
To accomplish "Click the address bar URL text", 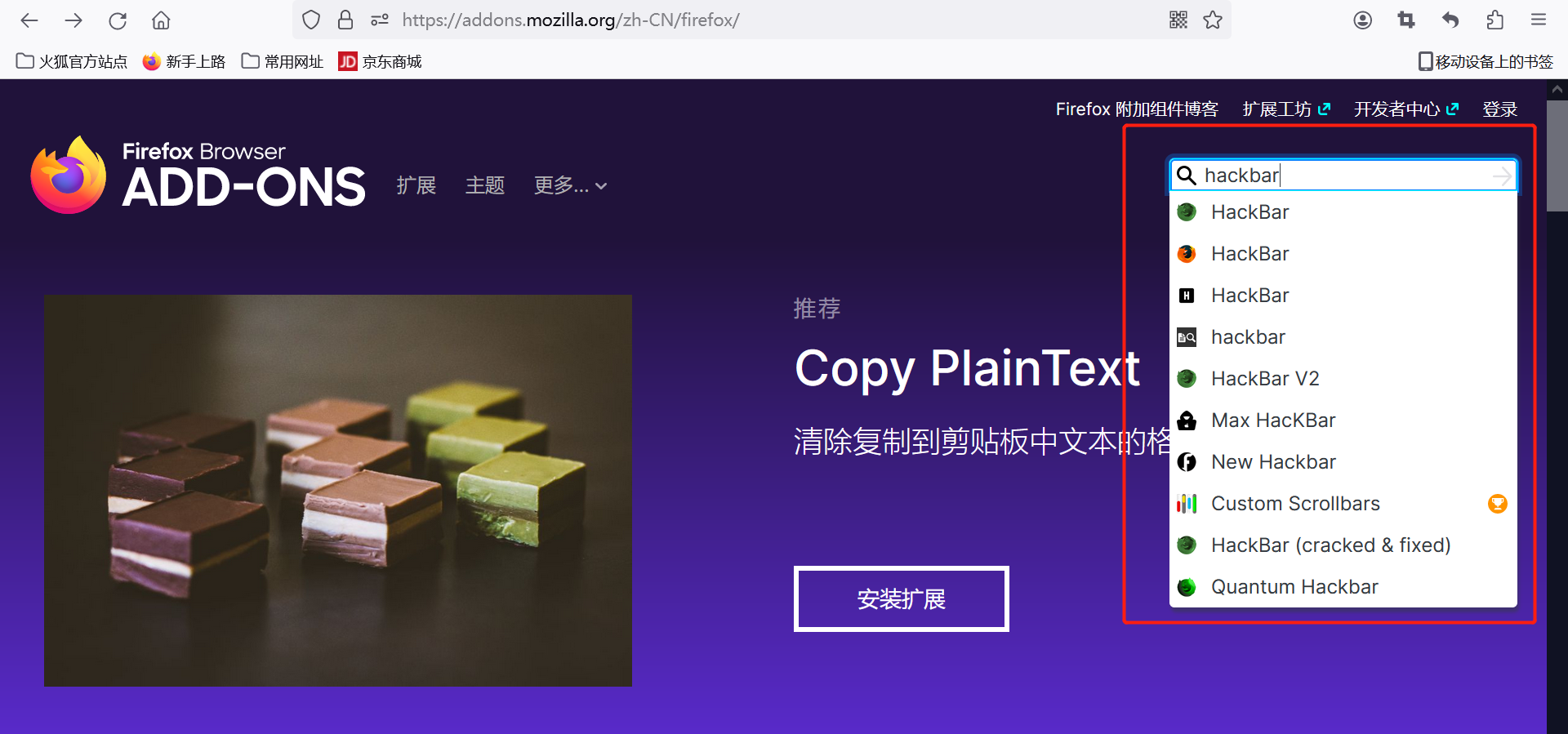I will (x=571, y=20).
